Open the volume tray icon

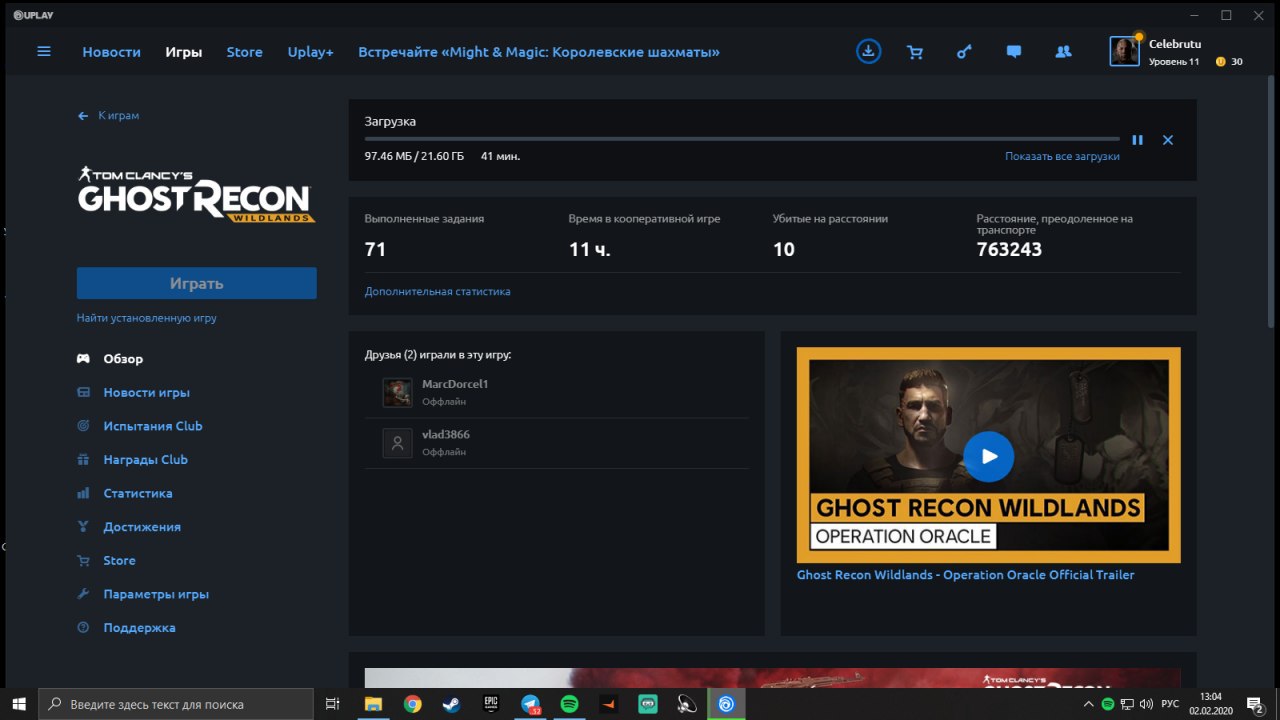pos(1145,704)
